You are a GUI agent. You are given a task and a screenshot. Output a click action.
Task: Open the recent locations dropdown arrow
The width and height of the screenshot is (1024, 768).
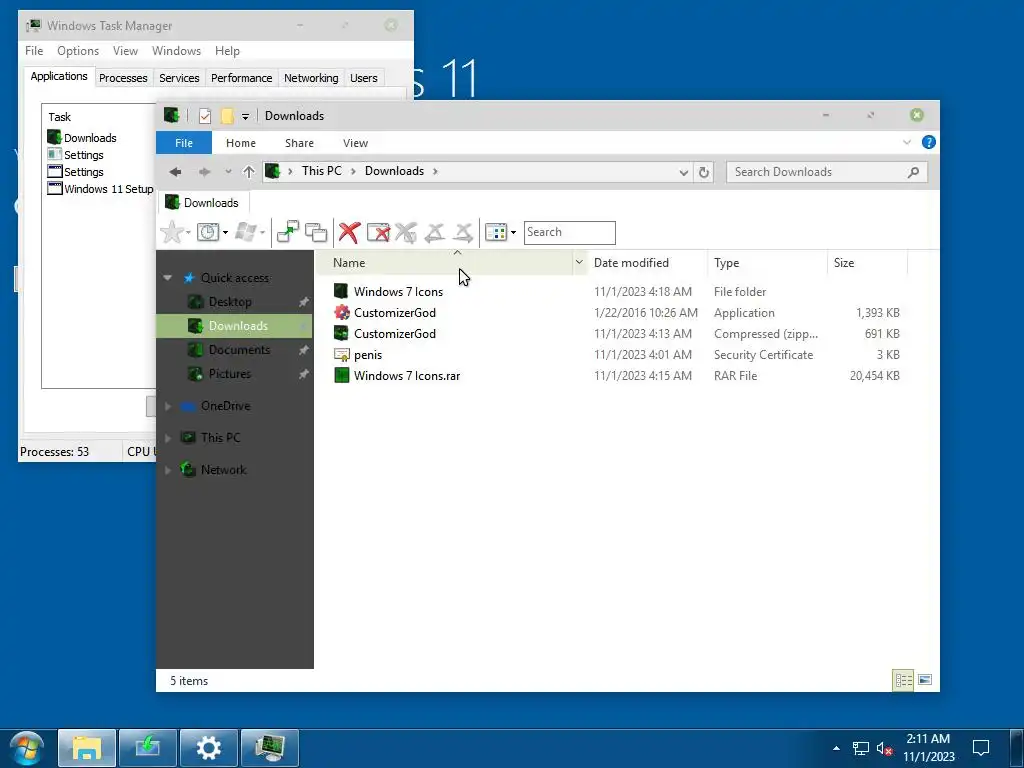tap(228, 172)
